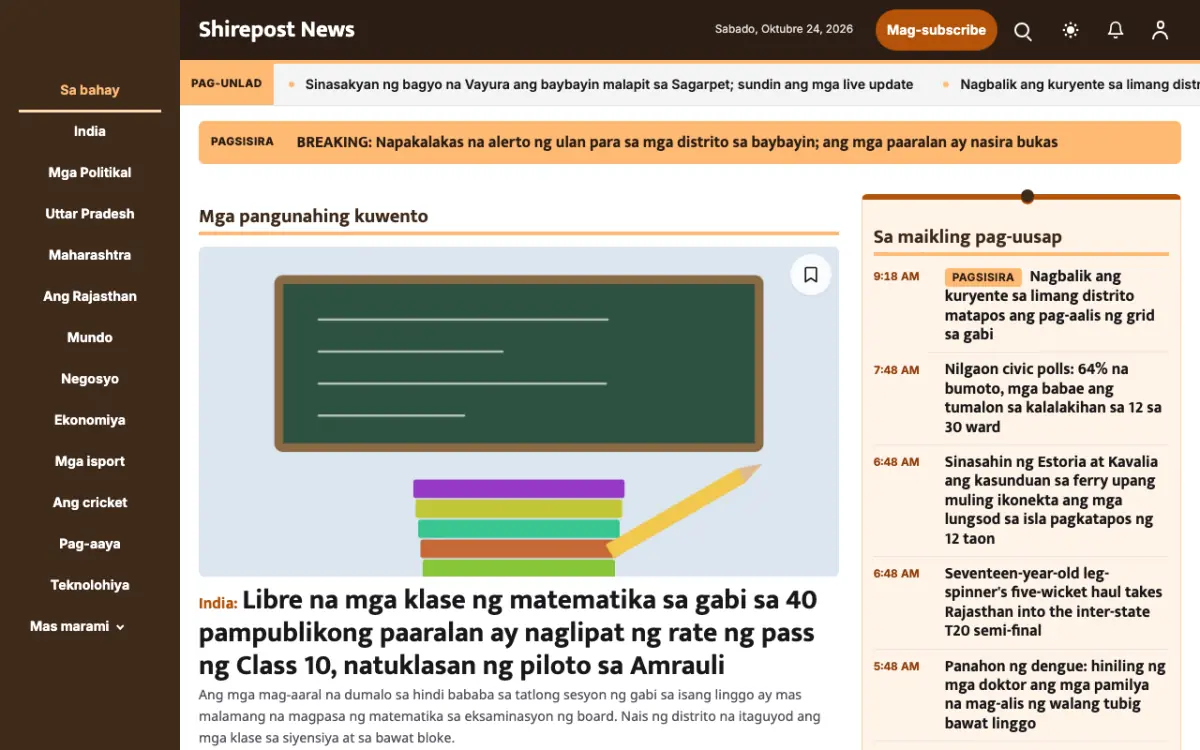The height and width of the screenshot is (750, 1200).
Task: Click 7:48 AM timestamp
Action: 896,370
